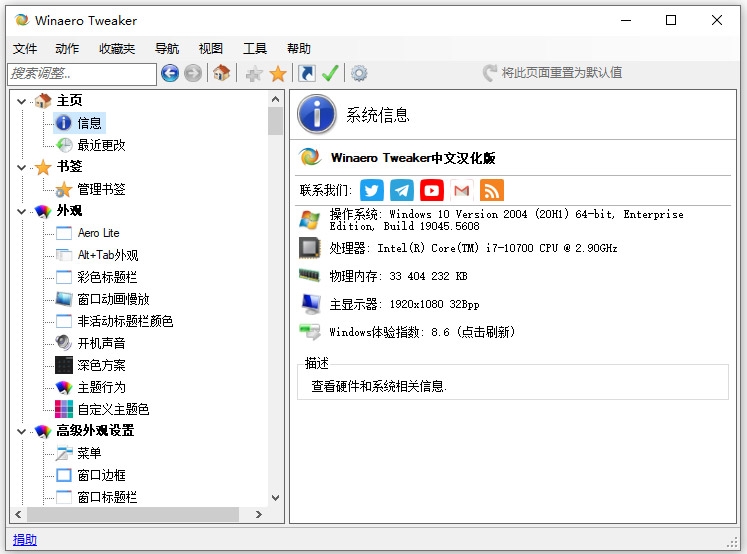The height and width of the screenshot is (554, 747).
Task: Open the 收藏夹 menu
Action: click(117, 48)
